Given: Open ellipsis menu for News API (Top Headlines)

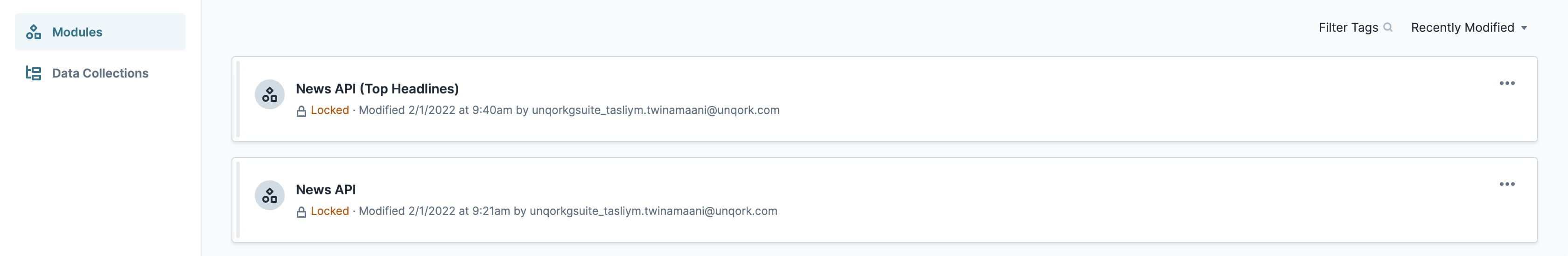Looking at the screenshot, I should tap(1507, 83).
